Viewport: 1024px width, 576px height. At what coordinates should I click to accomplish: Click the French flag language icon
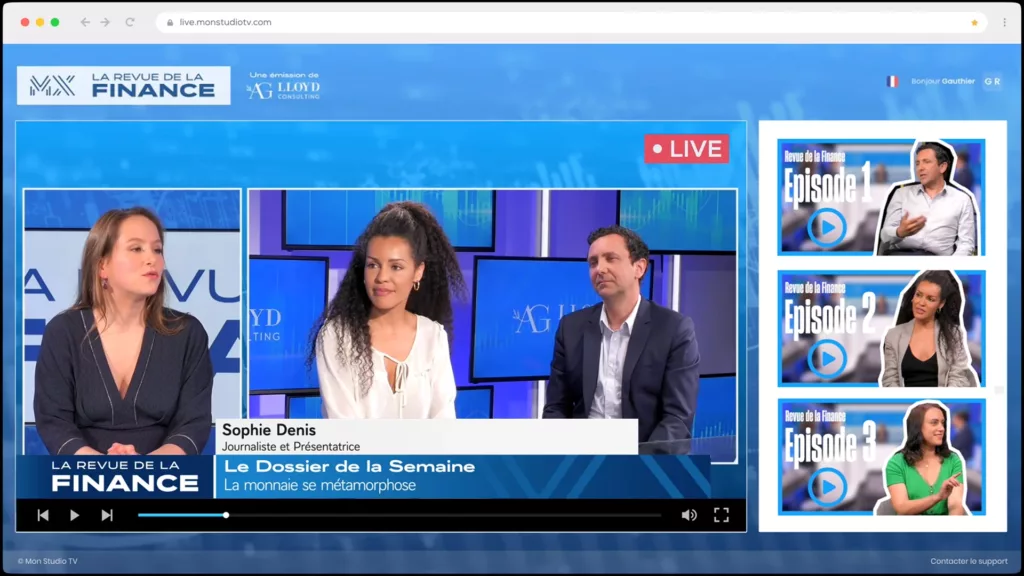click(x=892, y=81)
